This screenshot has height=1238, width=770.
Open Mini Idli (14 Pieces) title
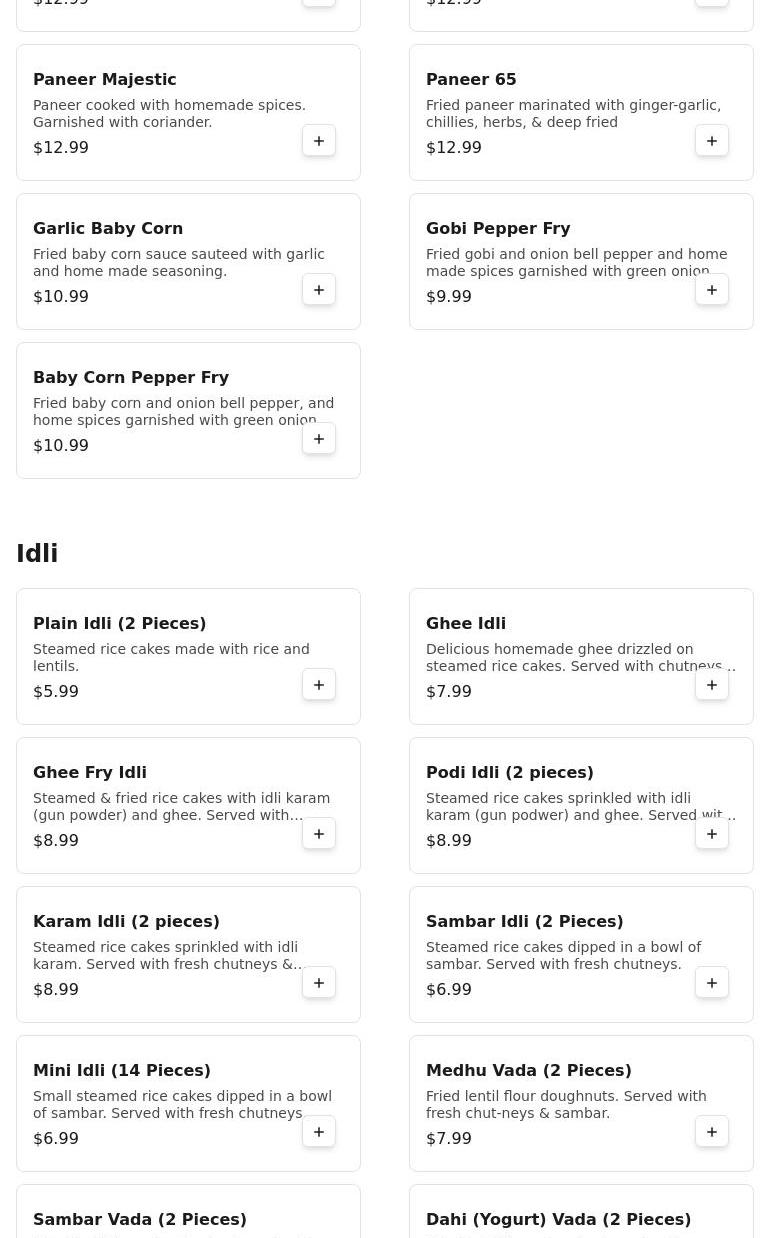pos(122,1070)
